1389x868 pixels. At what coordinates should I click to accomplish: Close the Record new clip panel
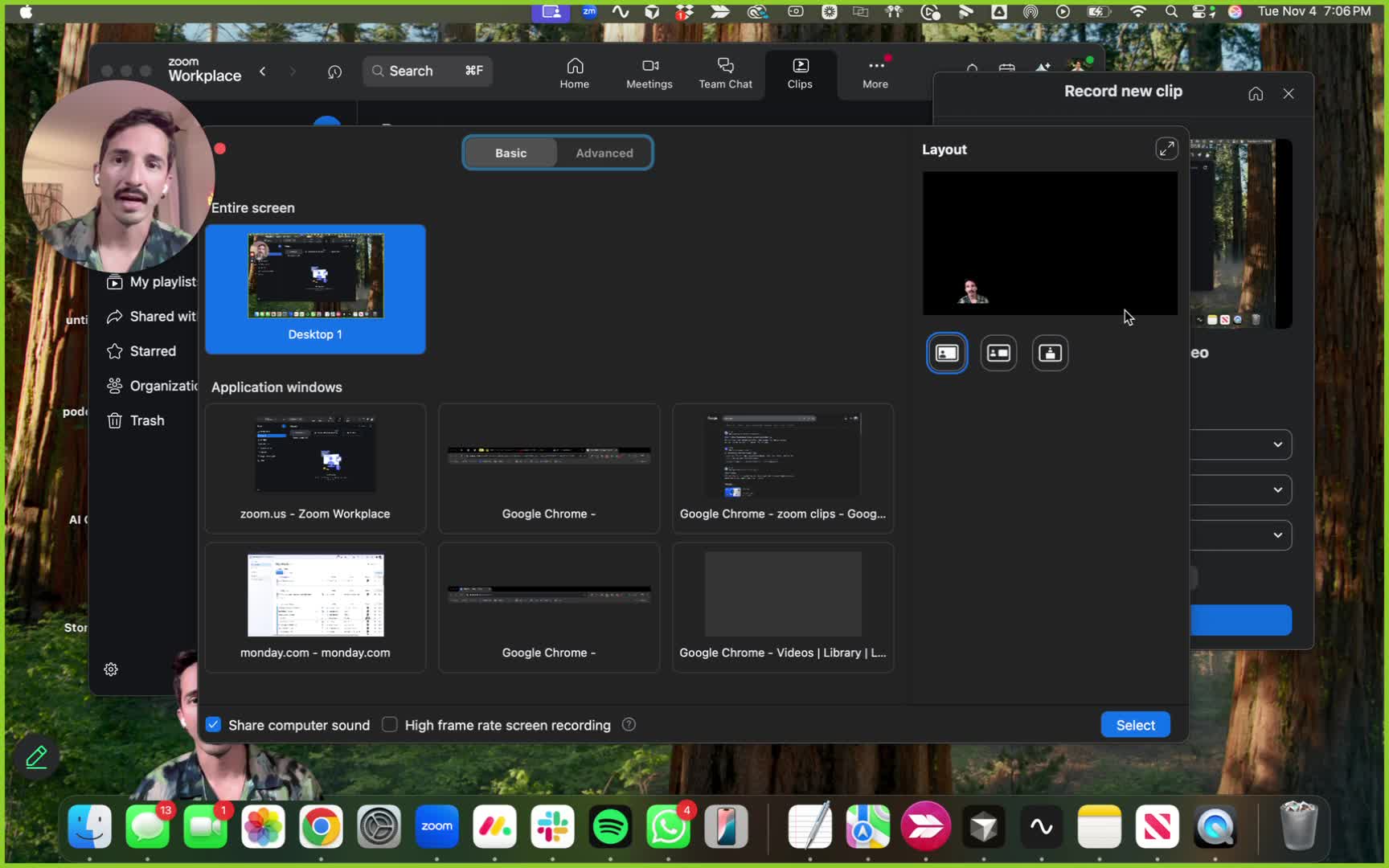(1289, 93)
